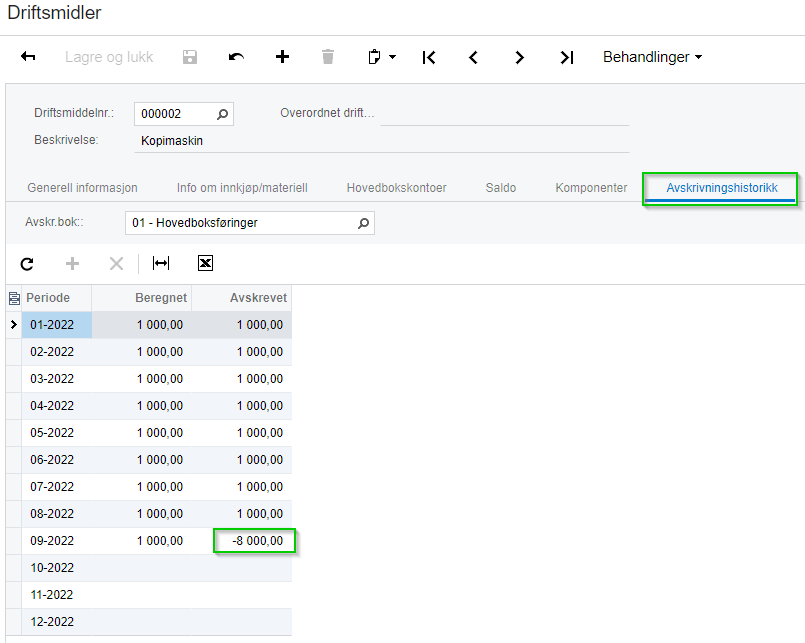This screenshot has width=805, height=643.
Task: Select the 05-2022 period cell
Action: (x=56, y=432)
